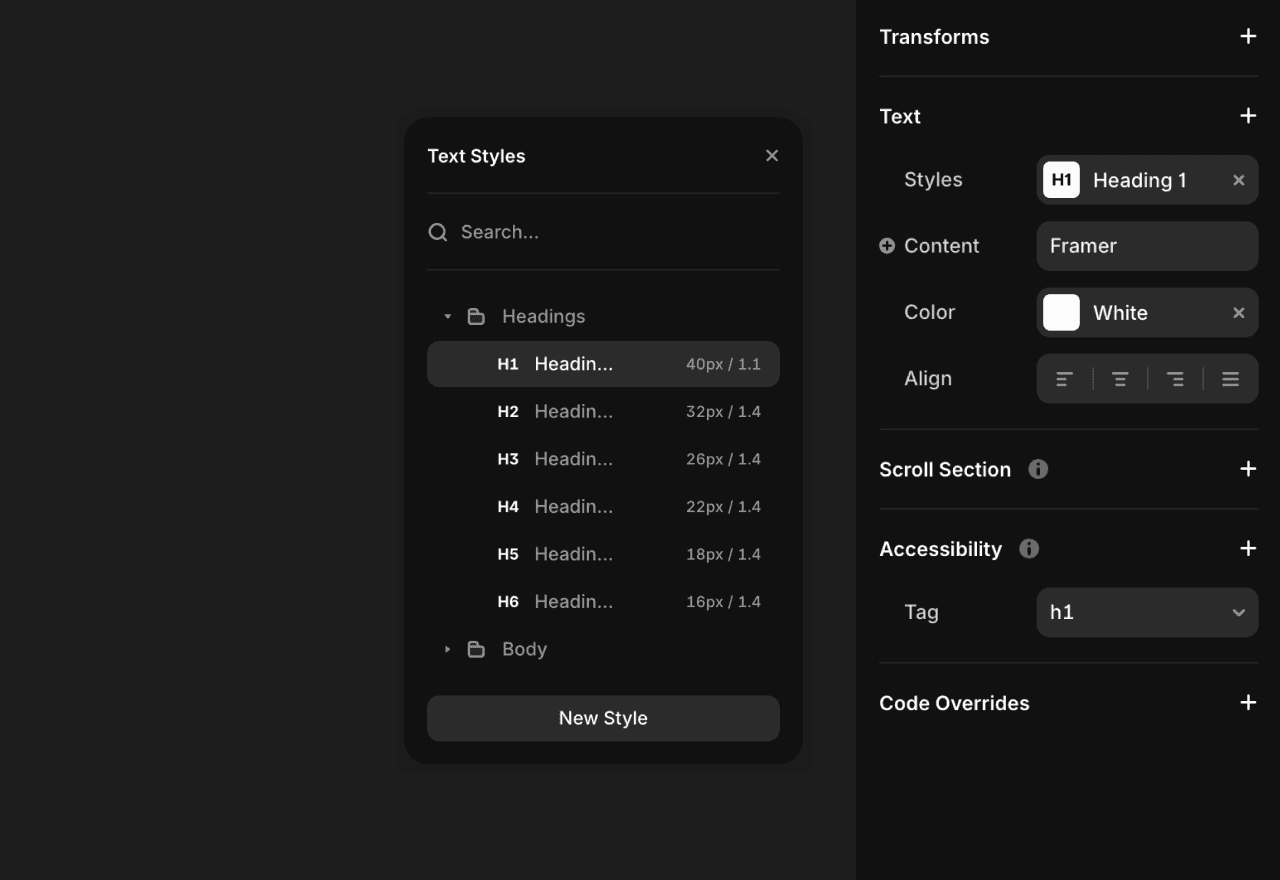Select the H2 text style
1280x880 pixels.
pyautogui.click(x=603, y=411)
